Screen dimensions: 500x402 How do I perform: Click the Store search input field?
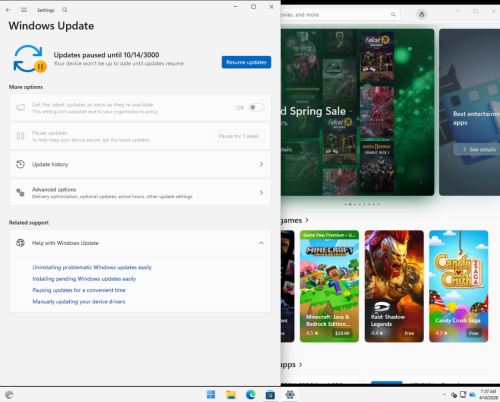335,15
